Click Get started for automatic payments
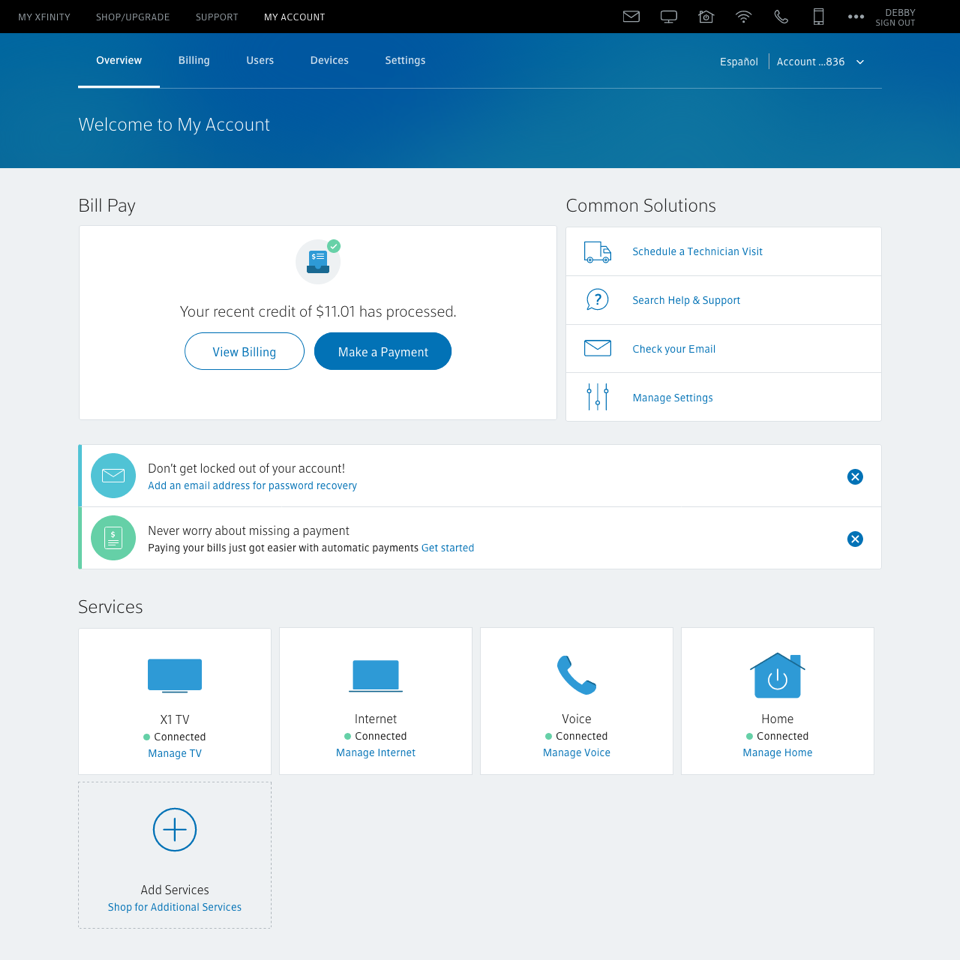The height and width of the screenshot is (960, 960). [448, 548]
